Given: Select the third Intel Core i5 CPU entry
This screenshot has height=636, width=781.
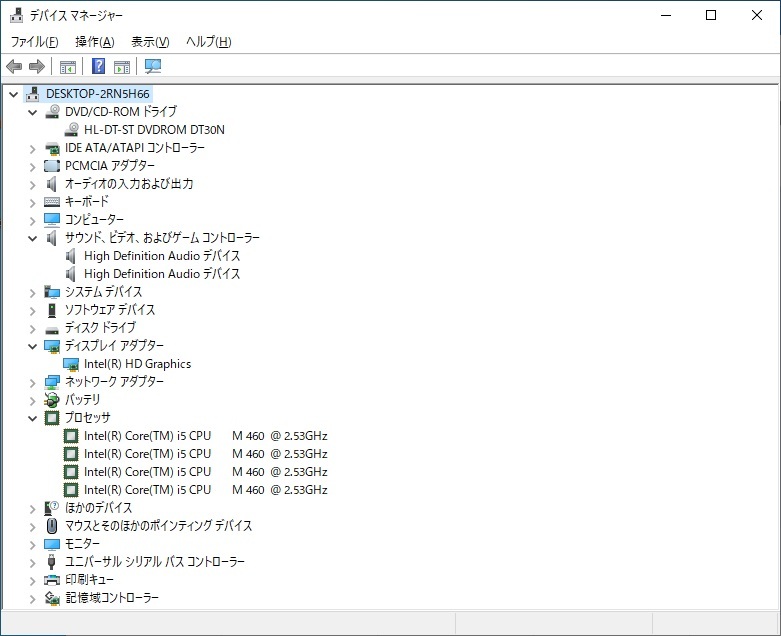Looking at the screenshot, I should 206,472.
